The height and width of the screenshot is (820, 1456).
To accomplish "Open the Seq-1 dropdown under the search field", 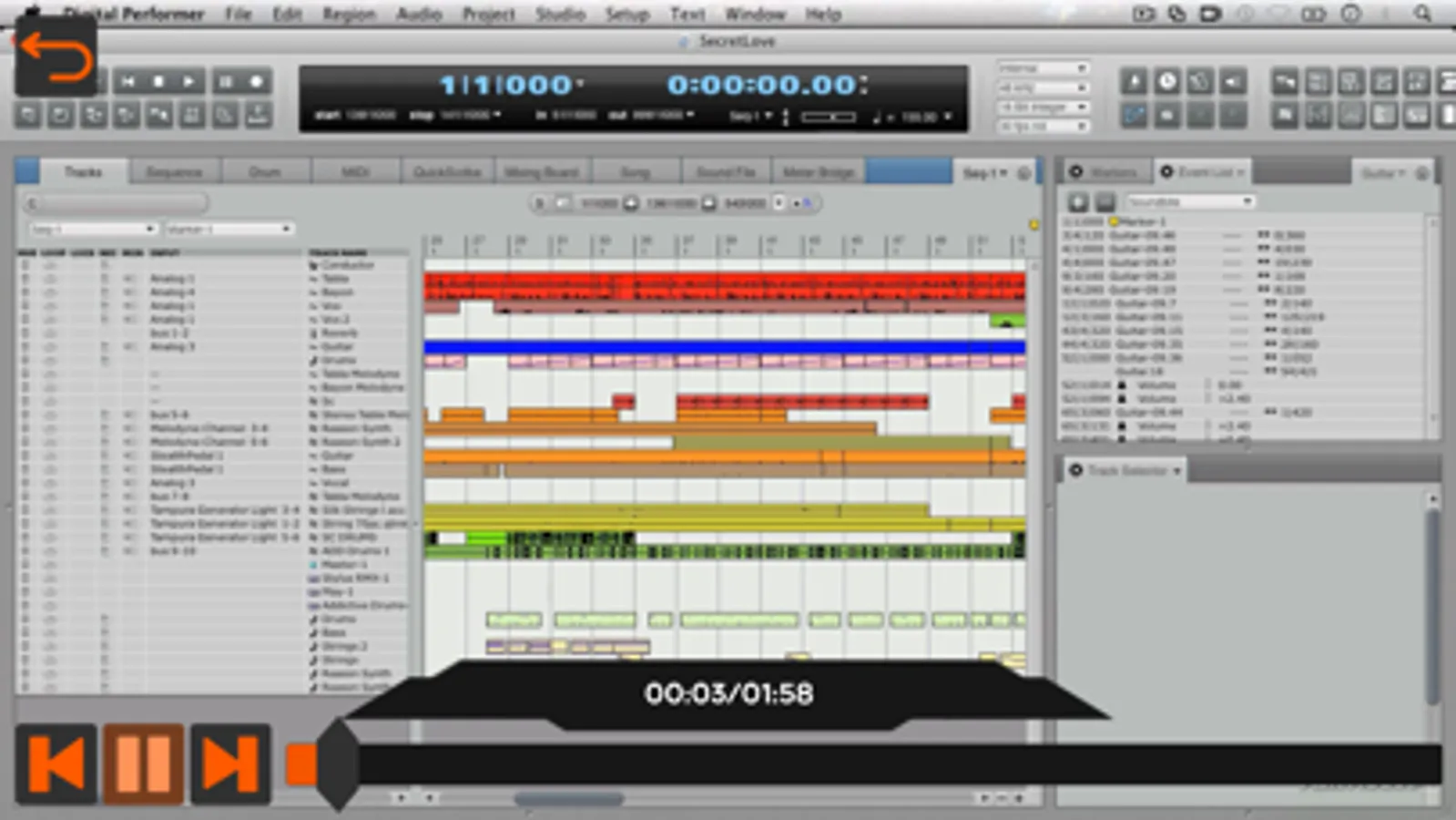I will pos(92,229).
